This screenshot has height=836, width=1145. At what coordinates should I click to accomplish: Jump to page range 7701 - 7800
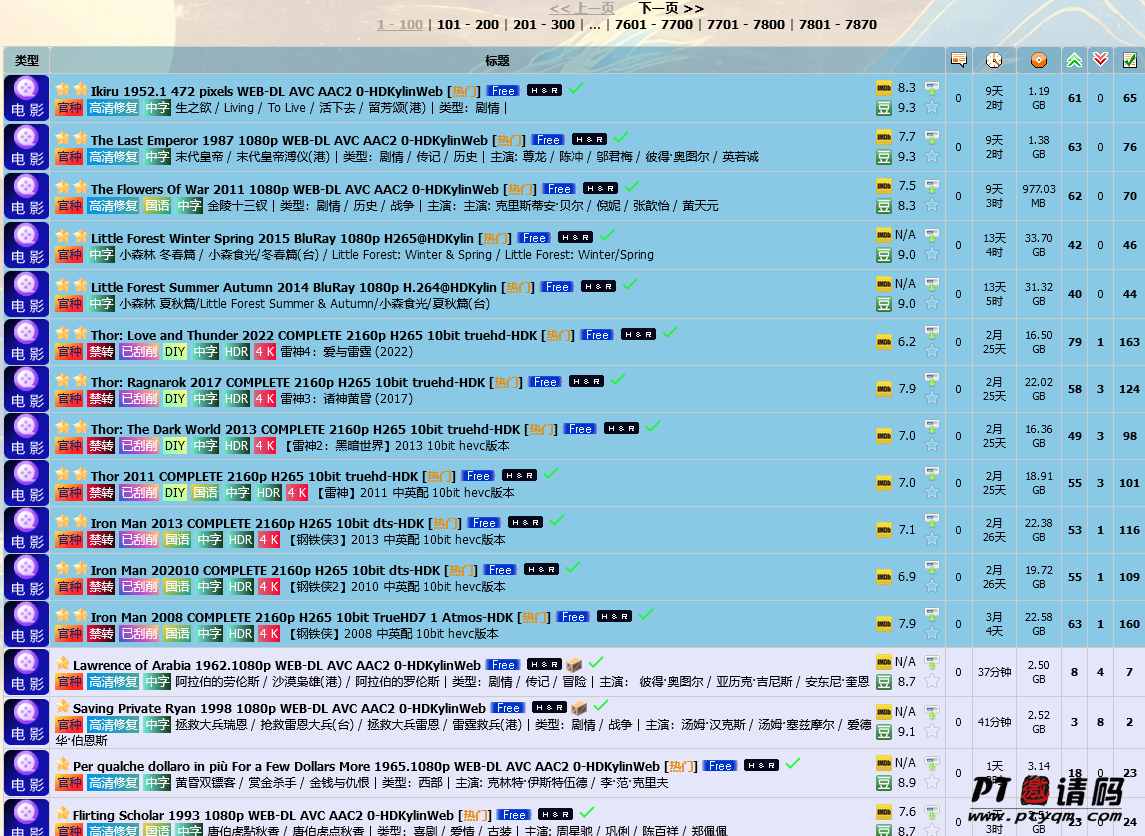point(746,24)
